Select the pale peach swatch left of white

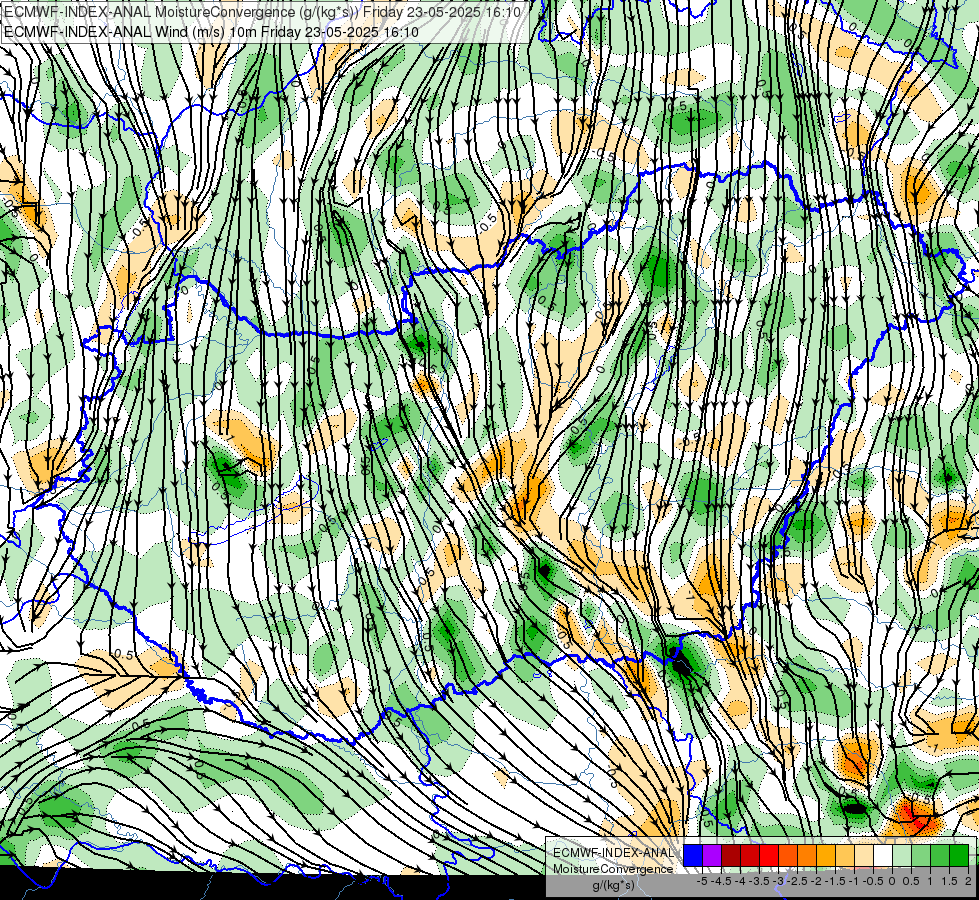[864, 855]
